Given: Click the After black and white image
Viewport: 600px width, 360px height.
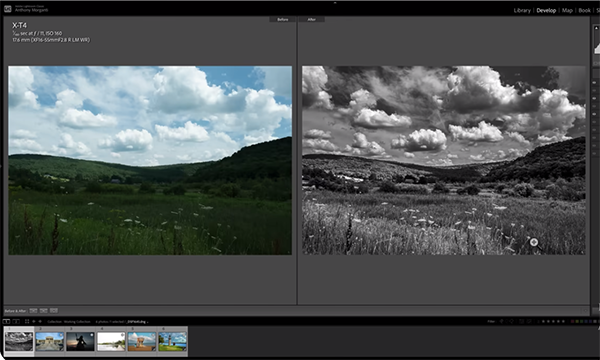Looking at the screenshot, I should click(x=444, y=160).
